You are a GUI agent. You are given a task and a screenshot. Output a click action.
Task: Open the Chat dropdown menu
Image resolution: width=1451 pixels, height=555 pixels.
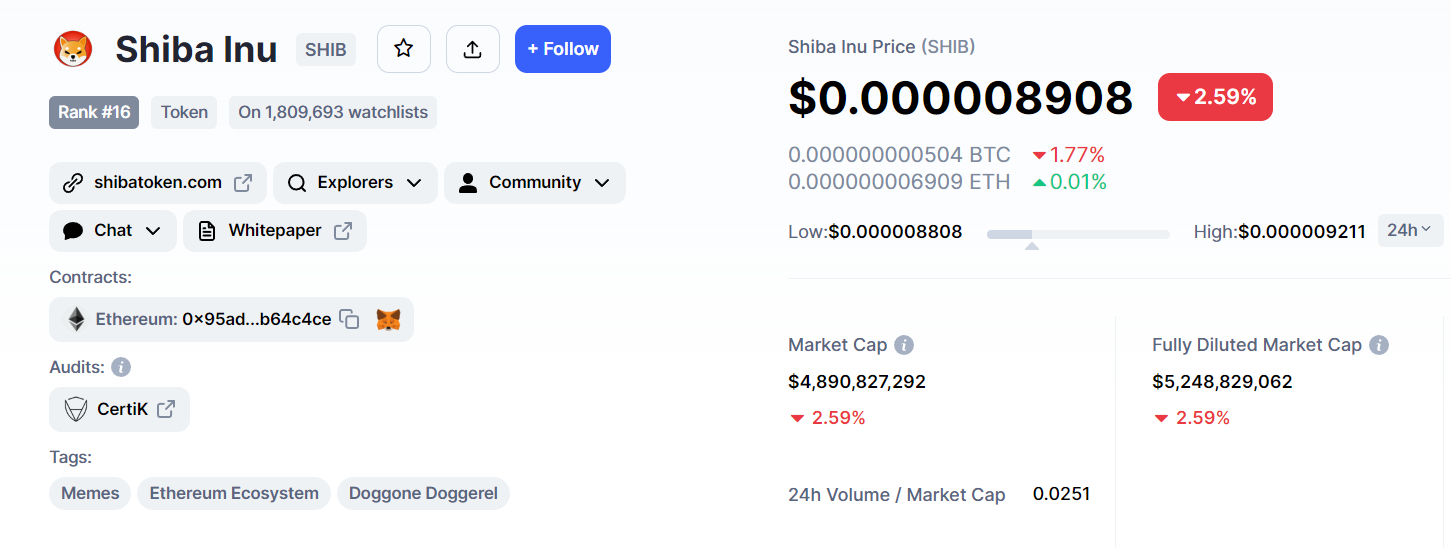[x=113, y=231]
